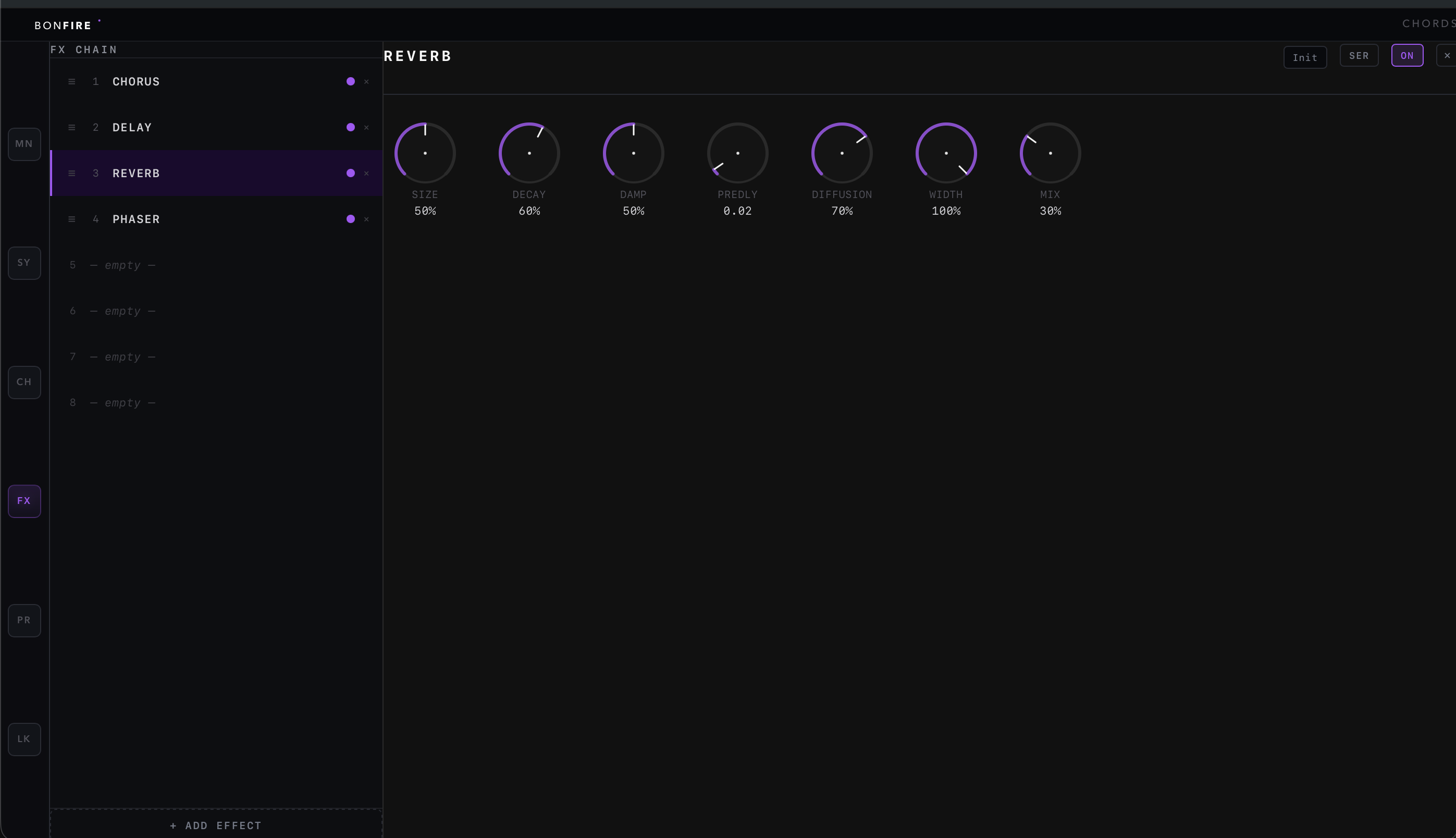Grab the Chorus drag handle icon
Viewport: 1456px width, 838px height.
72,82
